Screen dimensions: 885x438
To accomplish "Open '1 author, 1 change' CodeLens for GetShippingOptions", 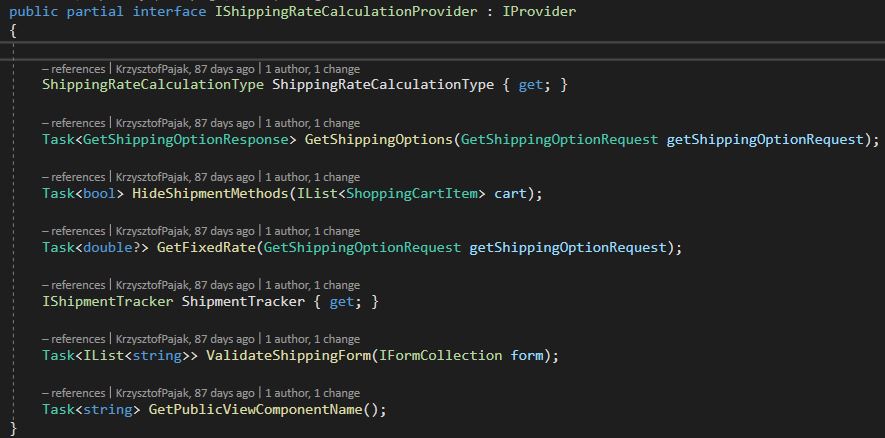I will tap(312, 122).
